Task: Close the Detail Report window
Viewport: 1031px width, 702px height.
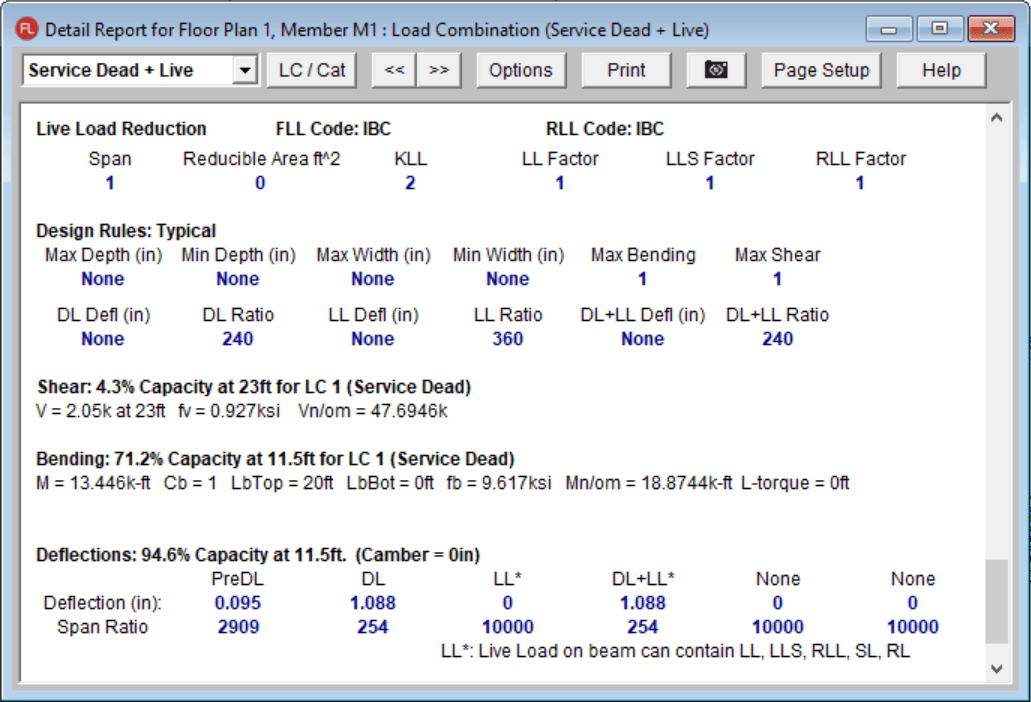Action: pyautogui.click(x=990, y=29)
